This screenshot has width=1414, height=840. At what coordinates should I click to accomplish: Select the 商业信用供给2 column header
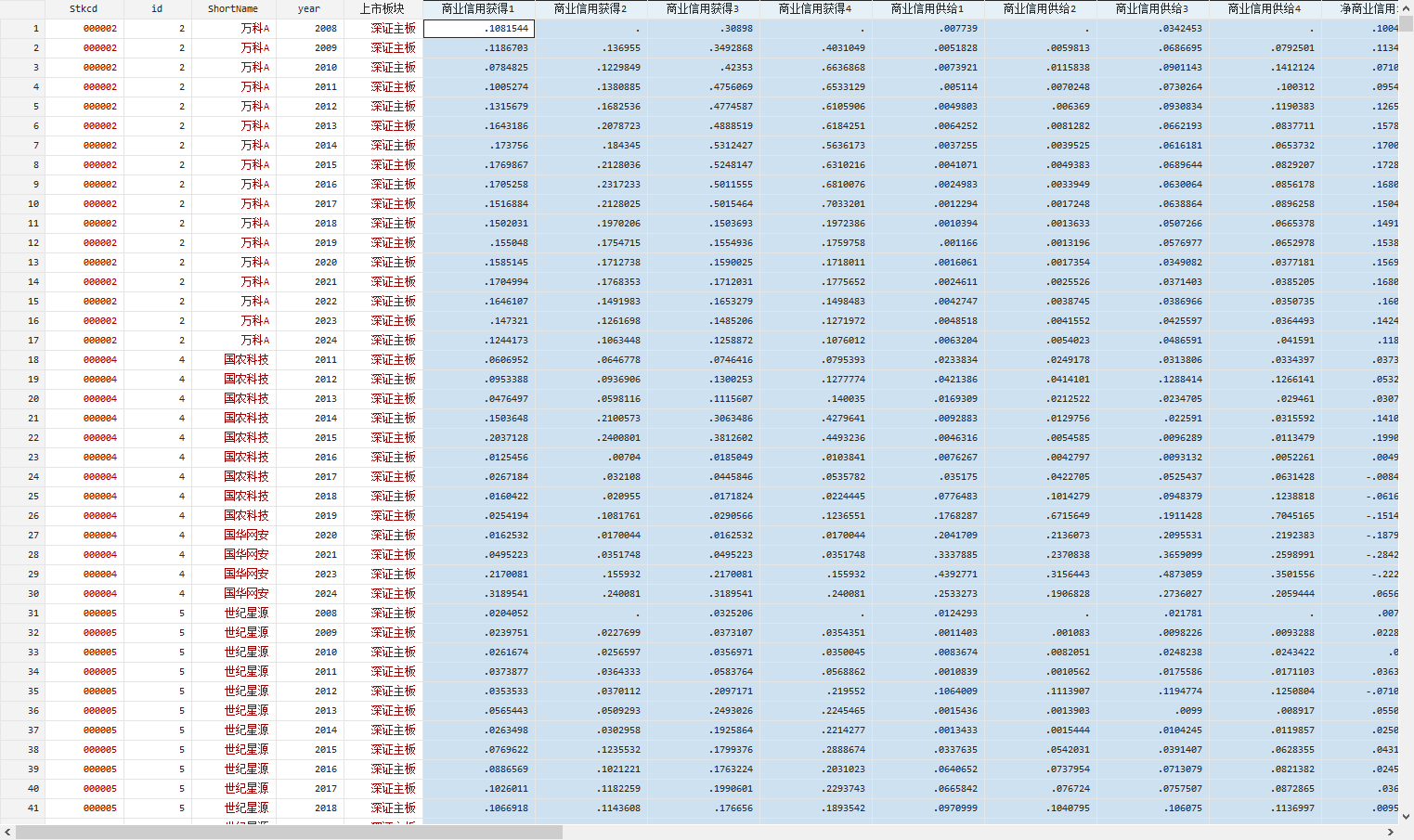(1040, 8)
